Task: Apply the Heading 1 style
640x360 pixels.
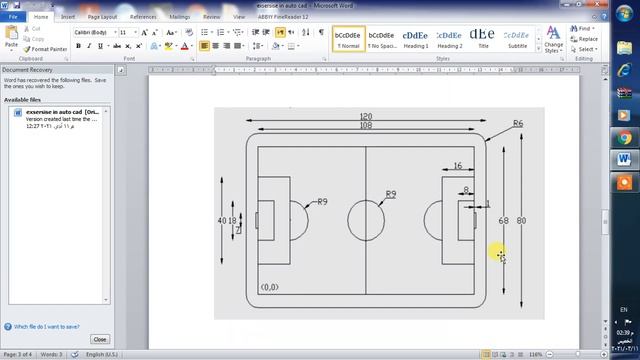Action: [416, 39]
